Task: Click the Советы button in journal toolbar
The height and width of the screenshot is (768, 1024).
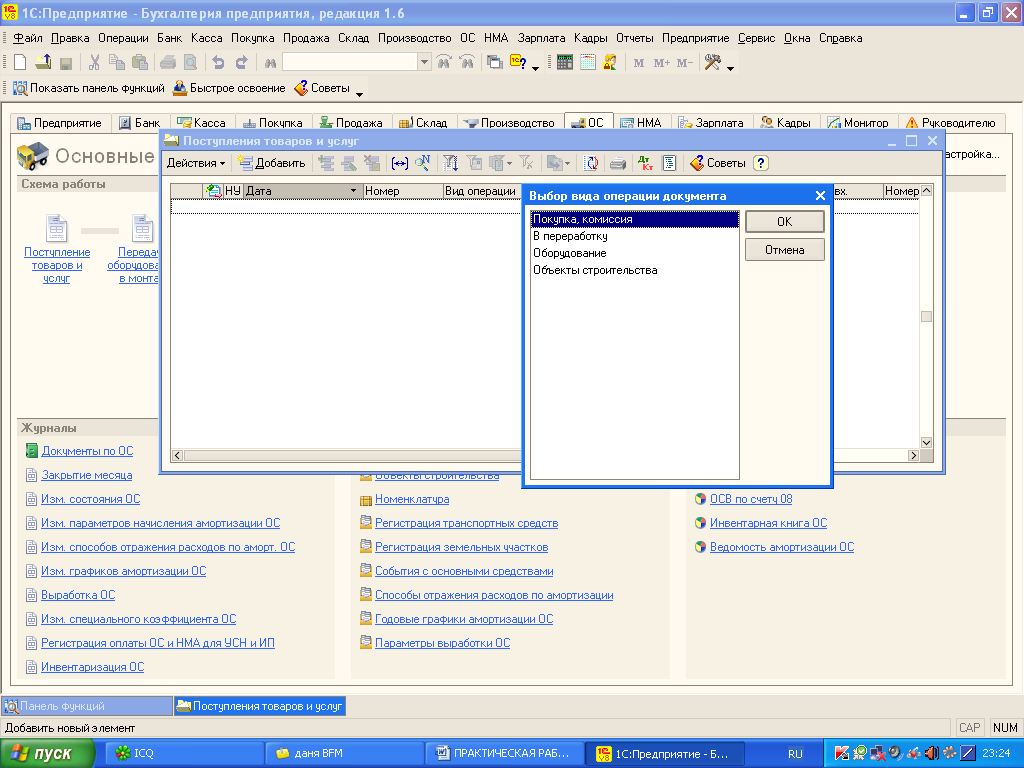Action: [718, 163]
